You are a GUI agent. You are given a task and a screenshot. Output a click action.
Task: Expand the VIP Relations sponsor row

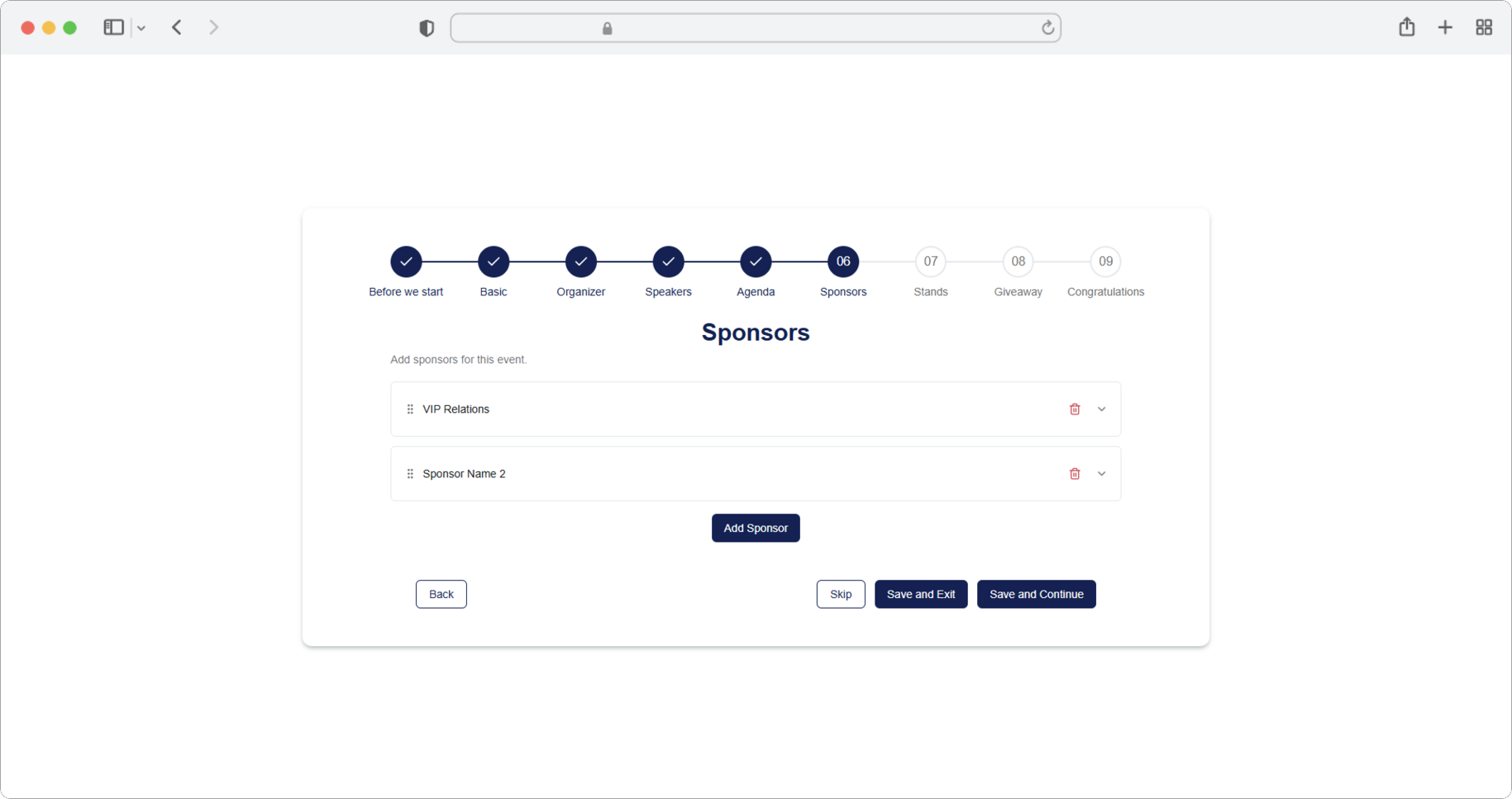tap(1101, 409)
